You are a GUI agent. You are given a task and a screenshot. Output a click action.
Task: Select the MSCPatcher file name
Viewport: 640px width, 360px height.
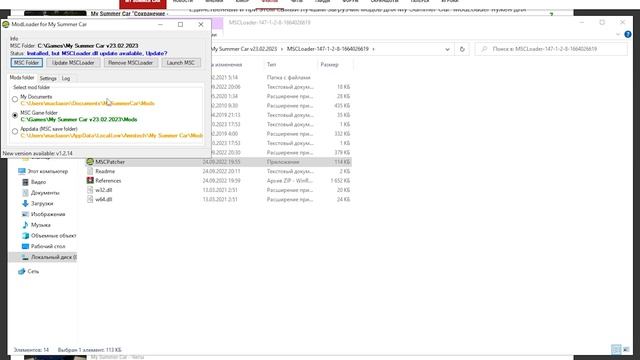[x=110, y=162]
